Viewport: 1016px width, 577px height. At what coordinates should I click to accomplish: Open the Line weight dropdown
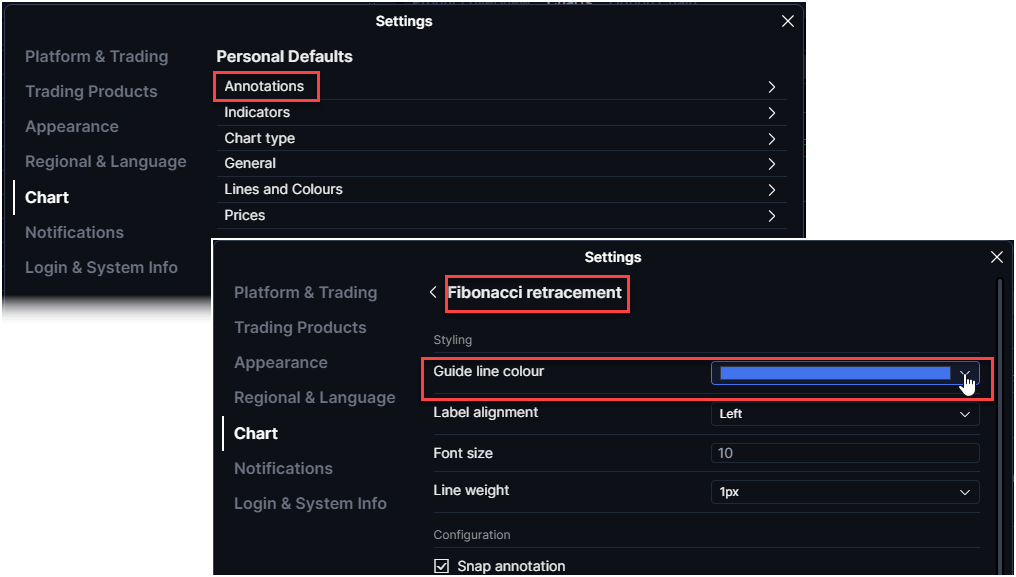[845, 491]
